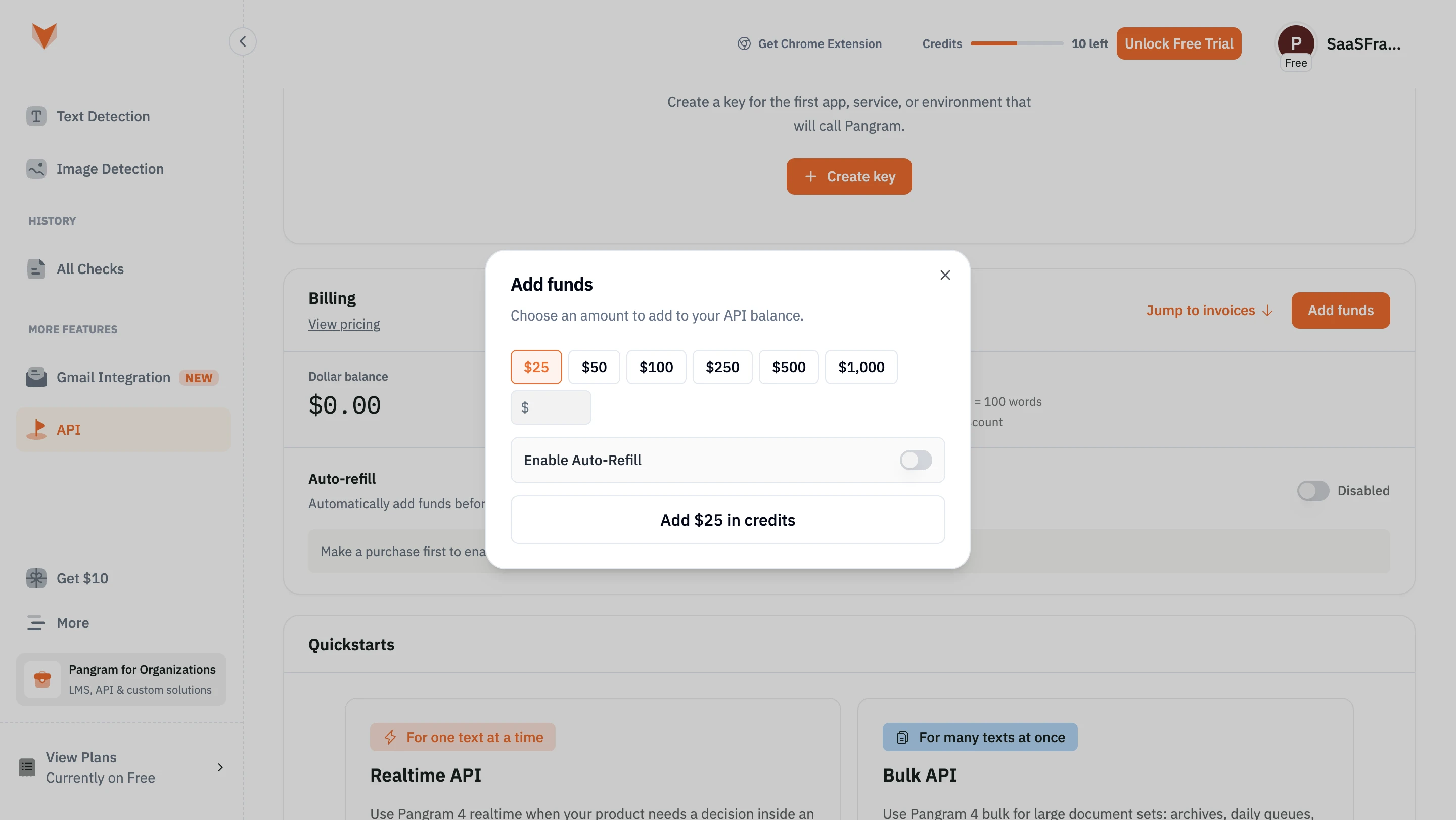Click the $0.00 dollar balance value
This screenshot has width=1456, height=820.
[x=344, y=405]
